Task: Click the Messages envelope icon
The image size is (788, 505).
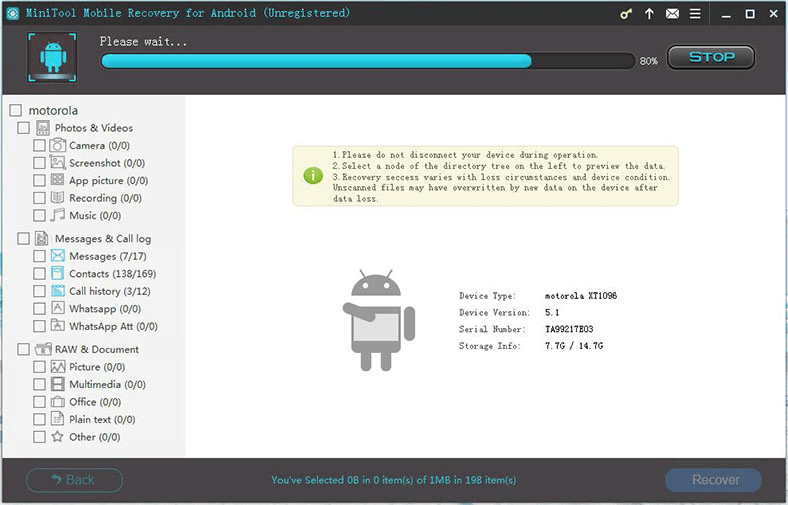Action: [58, 256]
